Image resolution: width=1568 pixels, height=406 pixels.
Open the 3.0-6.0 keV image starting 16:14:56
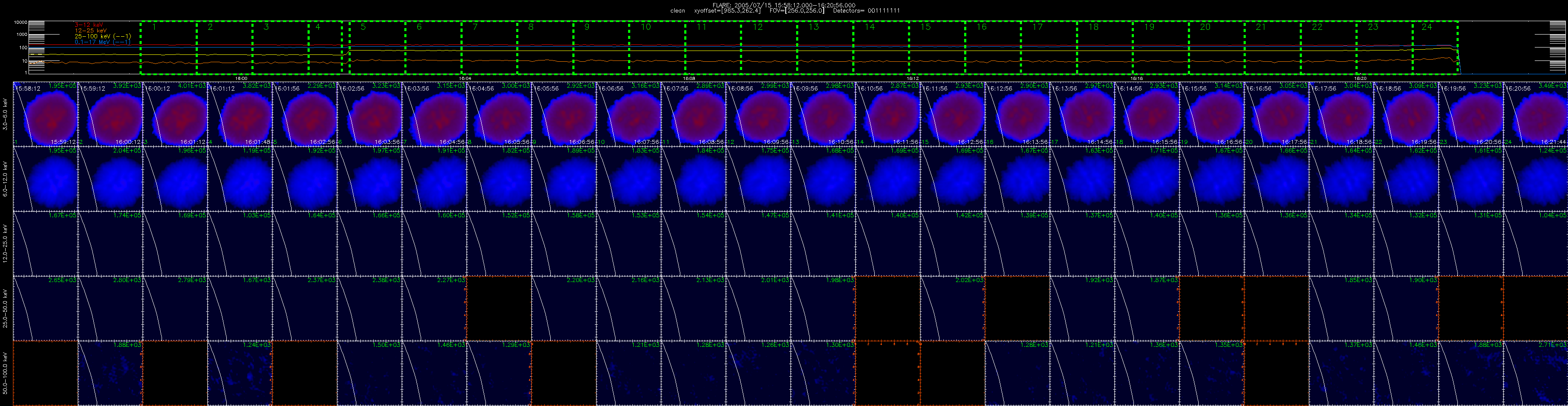tap(1147, 114)
